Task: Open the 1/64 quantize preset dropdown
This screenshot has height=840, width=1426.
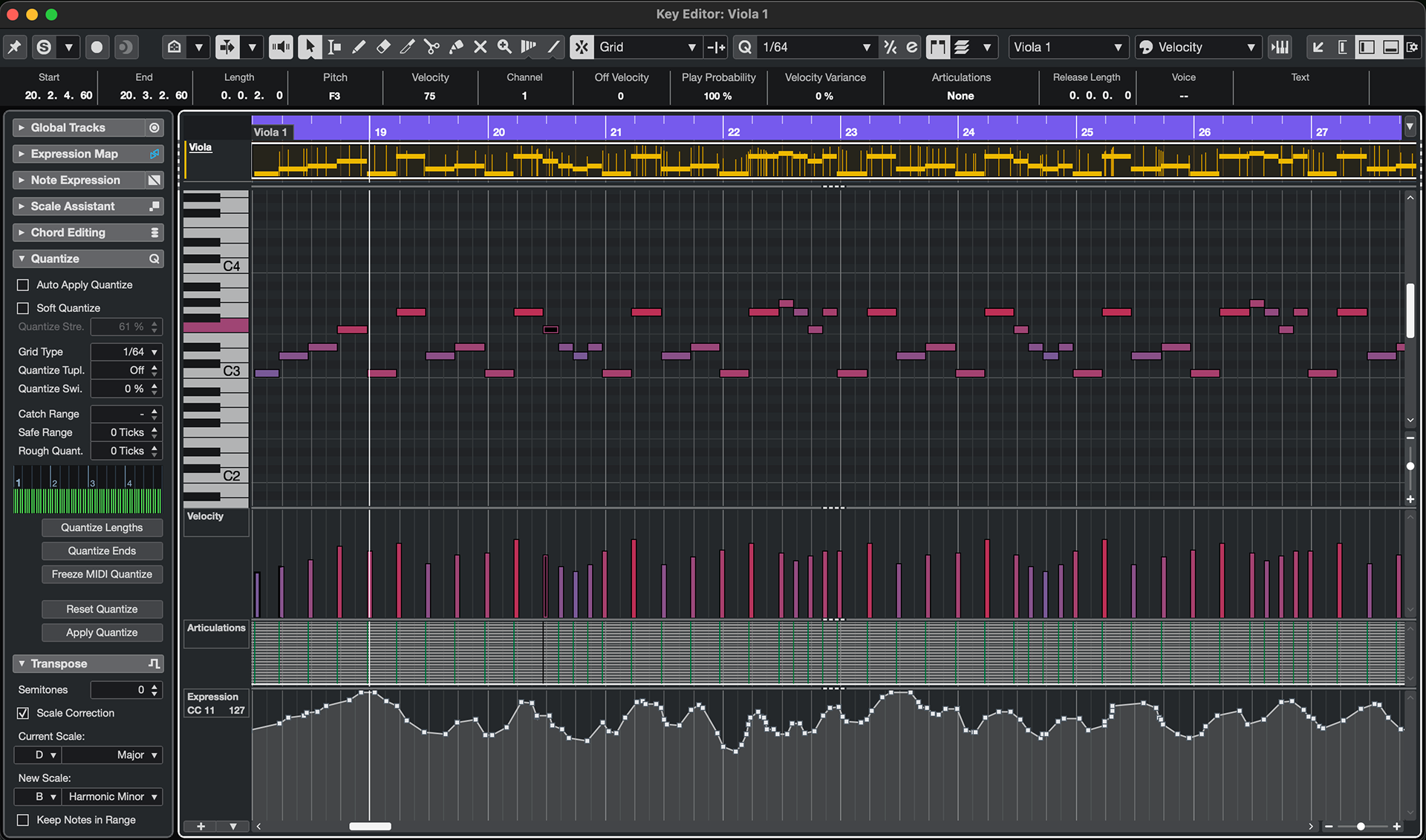Action: tap(815, 47)
